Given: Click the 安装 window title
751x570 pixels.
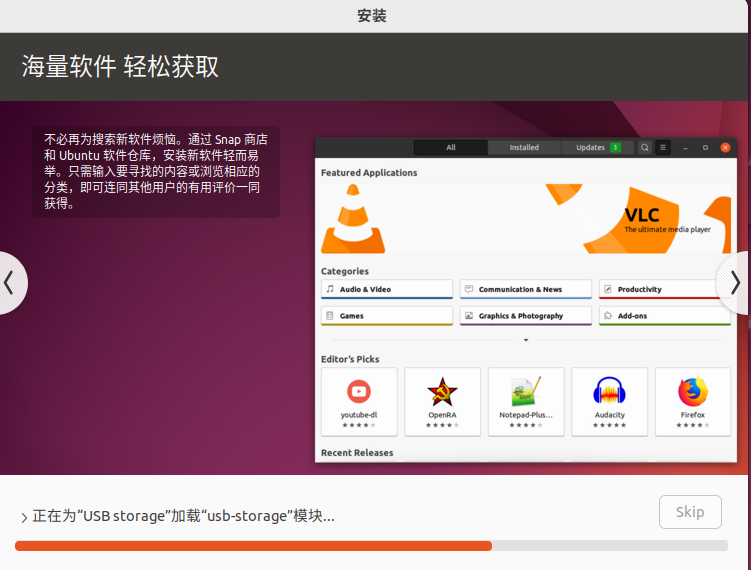Looking at the screenshot, I should click(372, 16).
